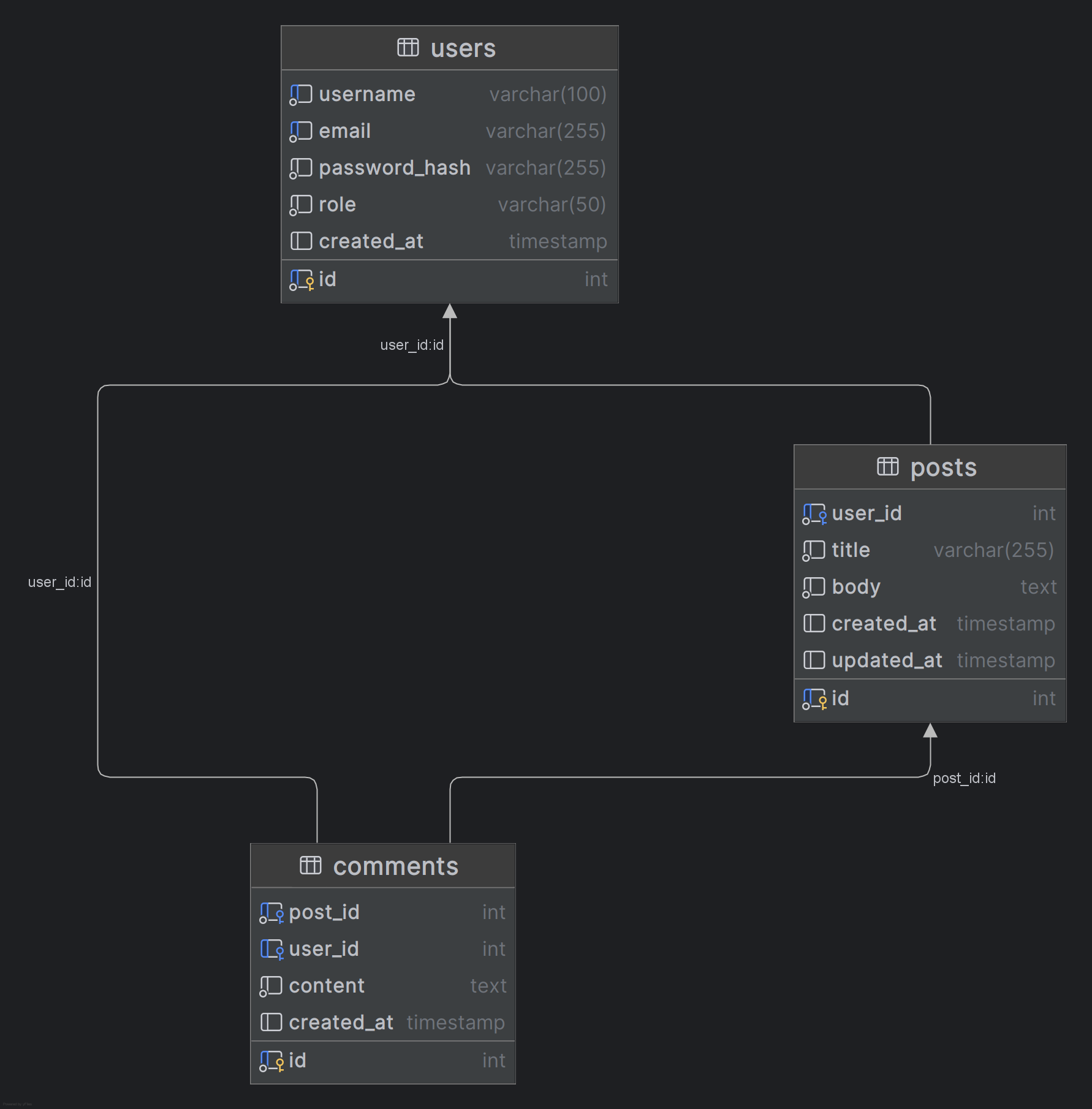1092x1109 pixels.
Task: Click the title field in the posts table
Action: (x=850, y=550)
